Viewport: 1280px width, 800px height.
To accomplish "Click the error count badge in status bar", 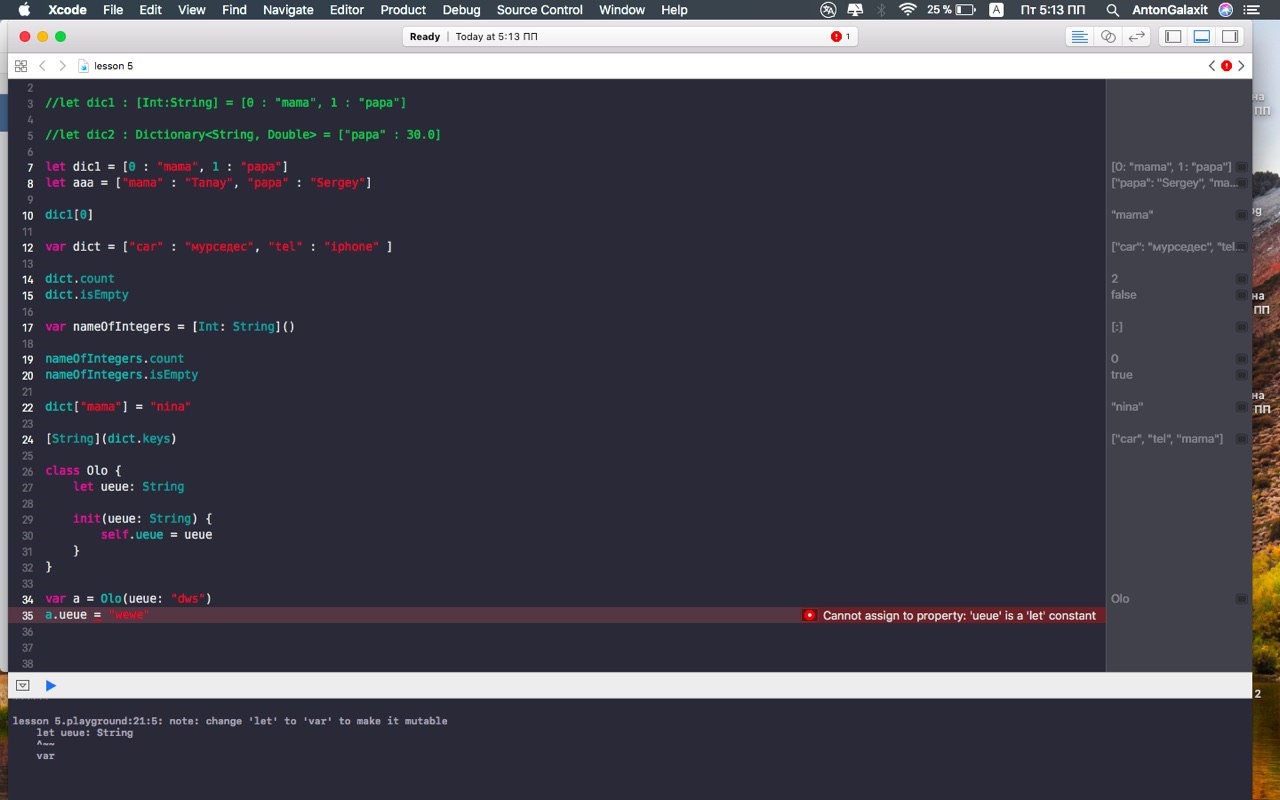I will [840, 37].
